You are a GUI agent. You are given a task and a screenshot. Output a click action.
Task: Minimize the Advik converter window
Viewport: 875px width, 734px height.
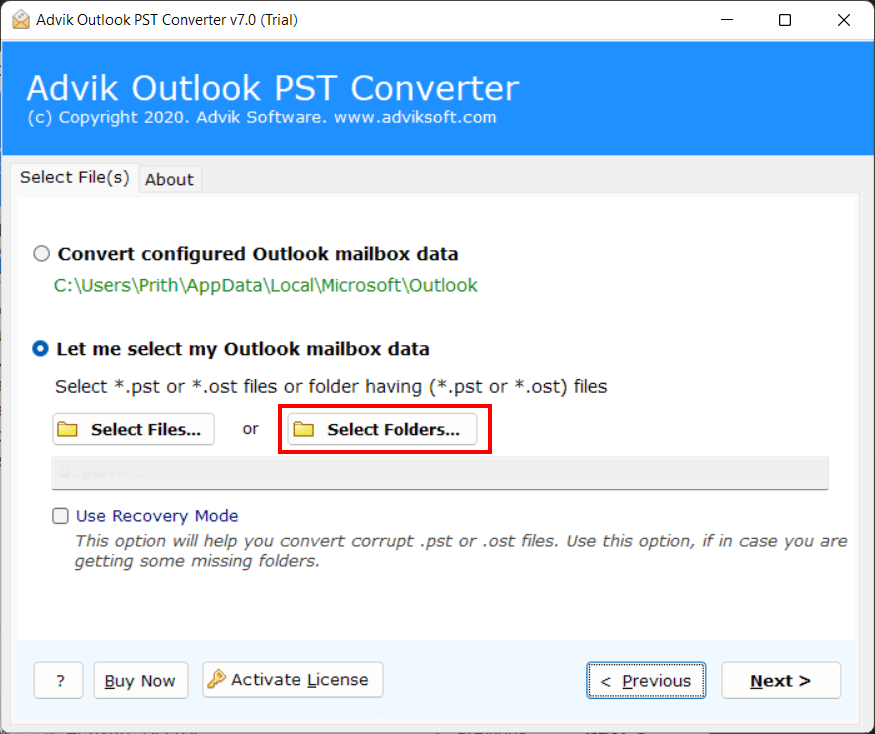click(x=727, y=20)
